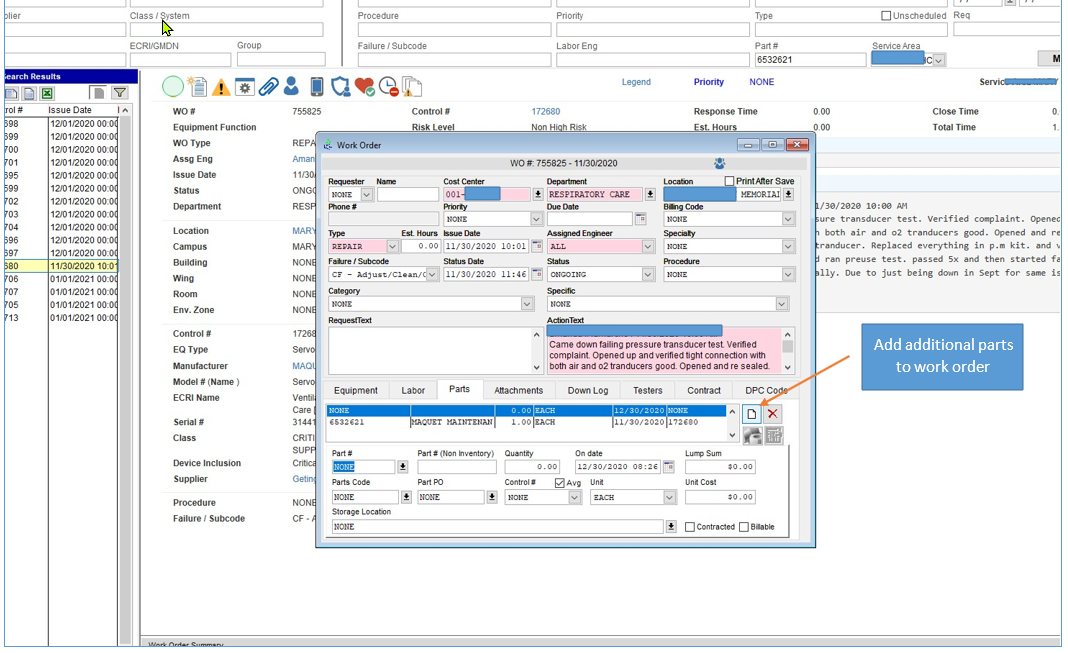Click into the RequestText box
Viewport: 1068px width, 653px height.
[429, 350]
